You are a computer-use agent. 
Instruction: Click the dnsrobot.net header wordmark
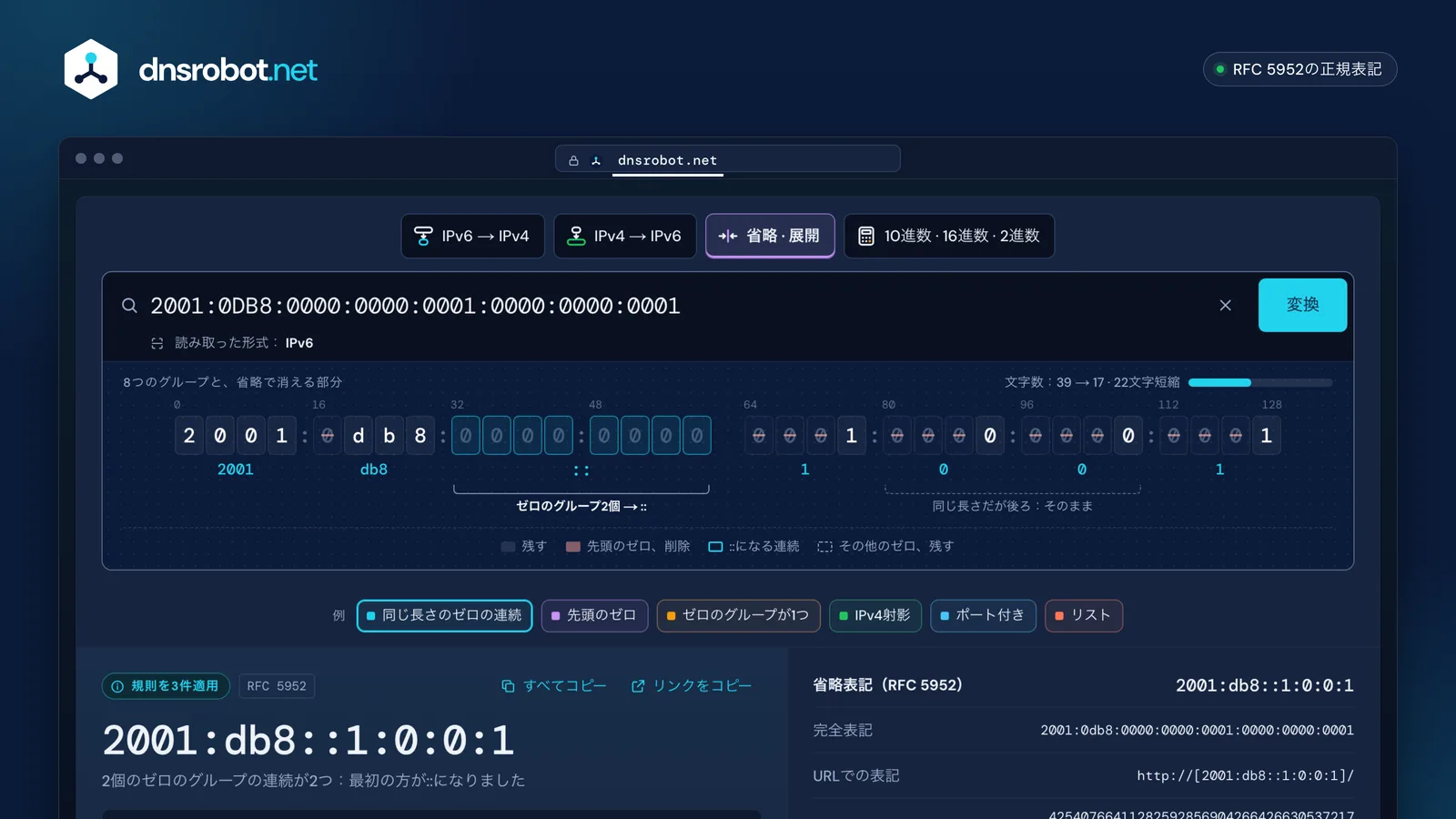point(227,70)
